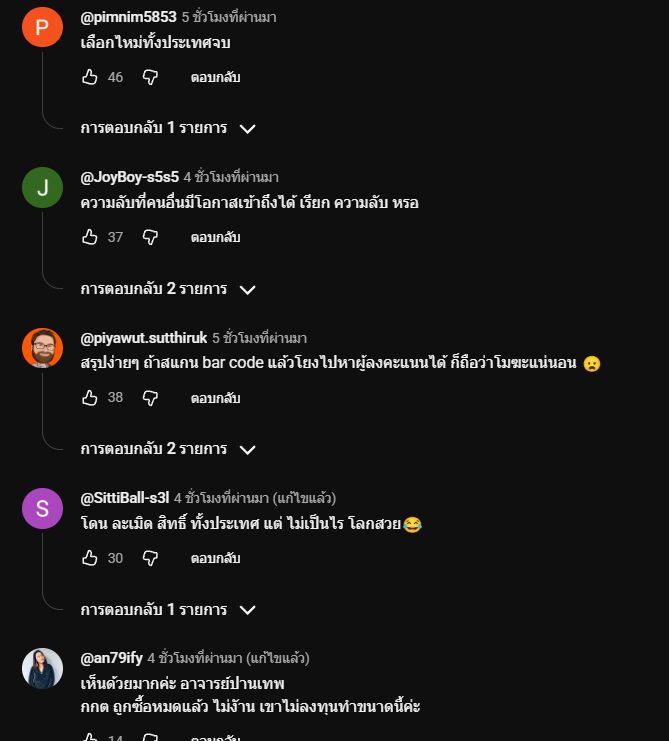Expand the 2 replies under @JoyBoy-s5s5's comment
Image resolution: width=669 pixels, height=741 pixels.
168,289
